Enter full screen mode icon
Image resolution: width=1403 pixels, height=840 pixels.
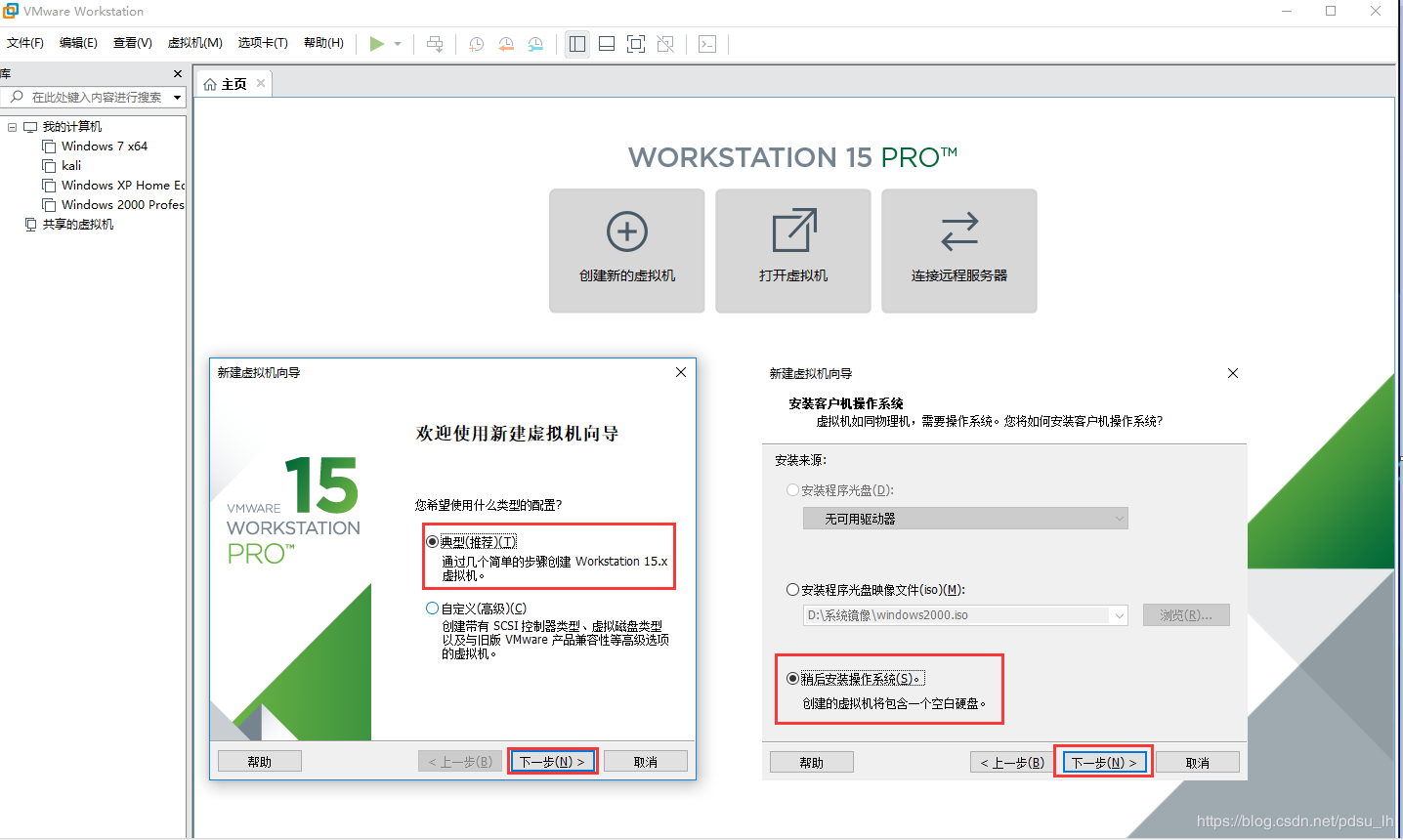tap(636, 44)
